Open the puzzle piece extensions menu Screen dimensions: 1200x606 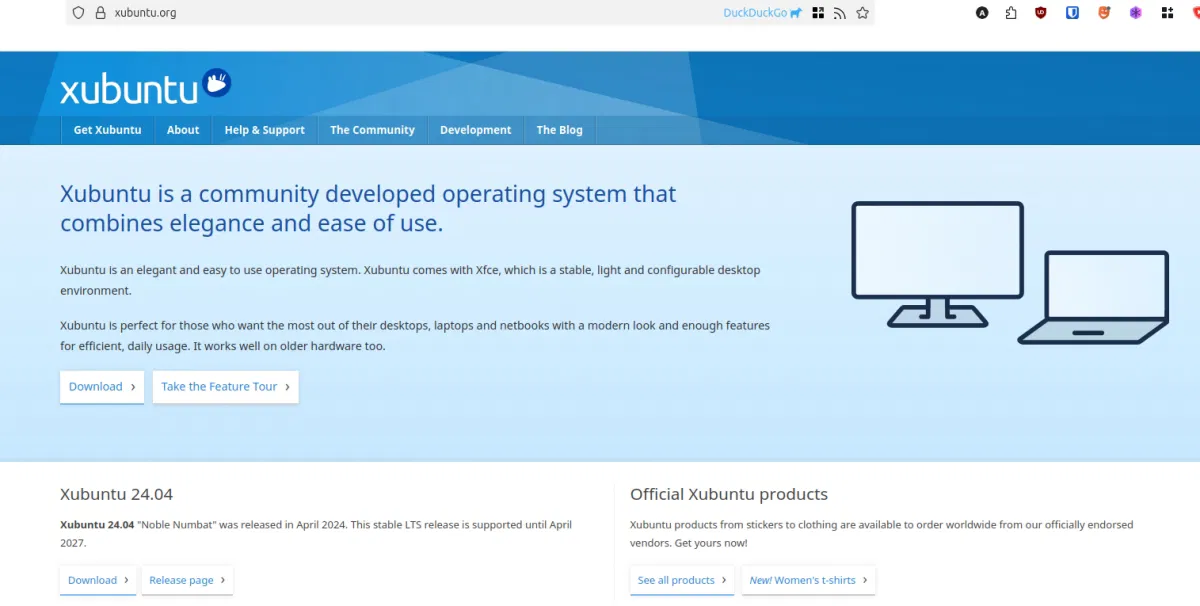[1011, 13]
